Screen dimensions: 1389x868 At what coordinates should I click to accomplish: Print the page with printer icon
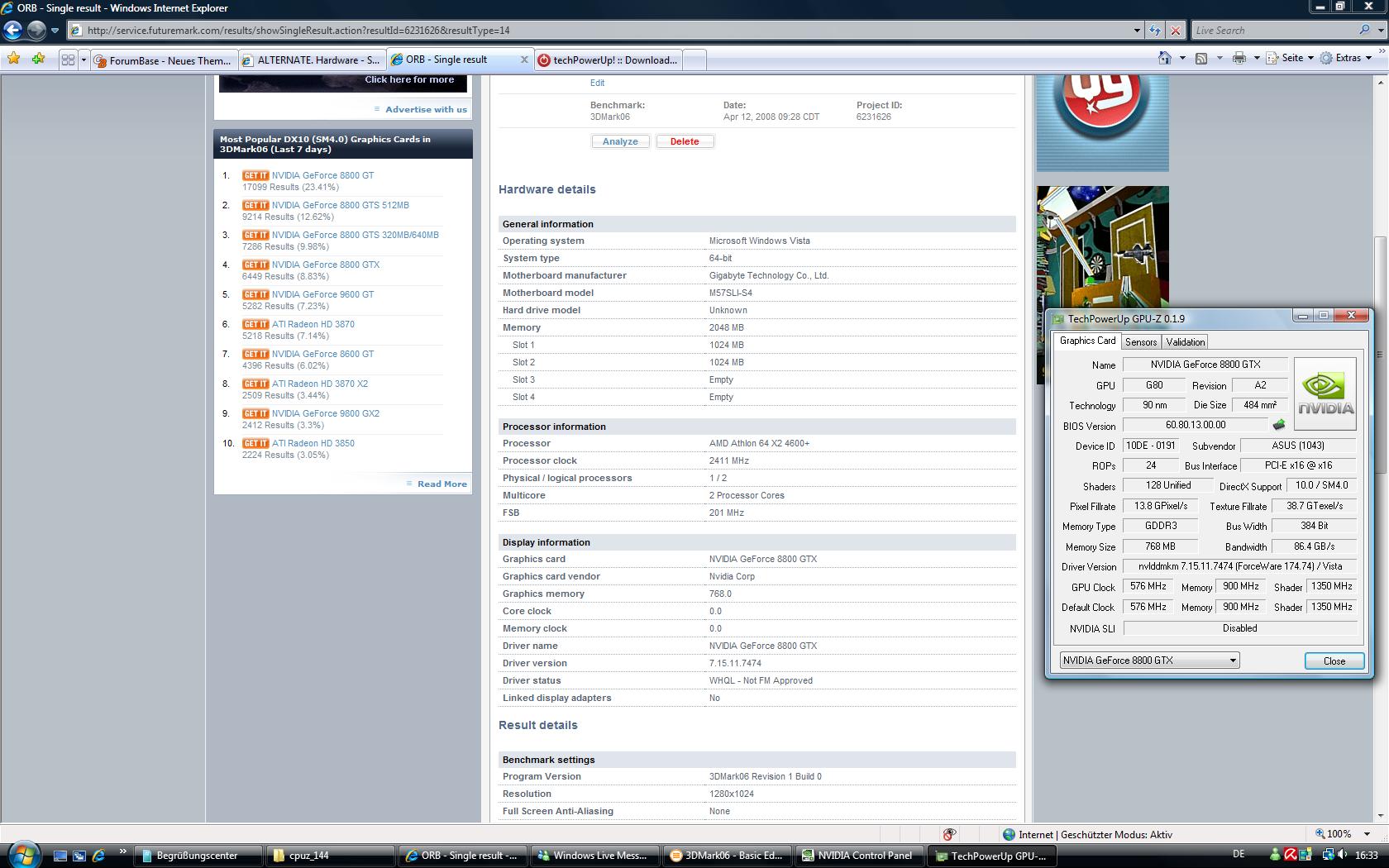pyautogui.click(x=1239, y=58)
